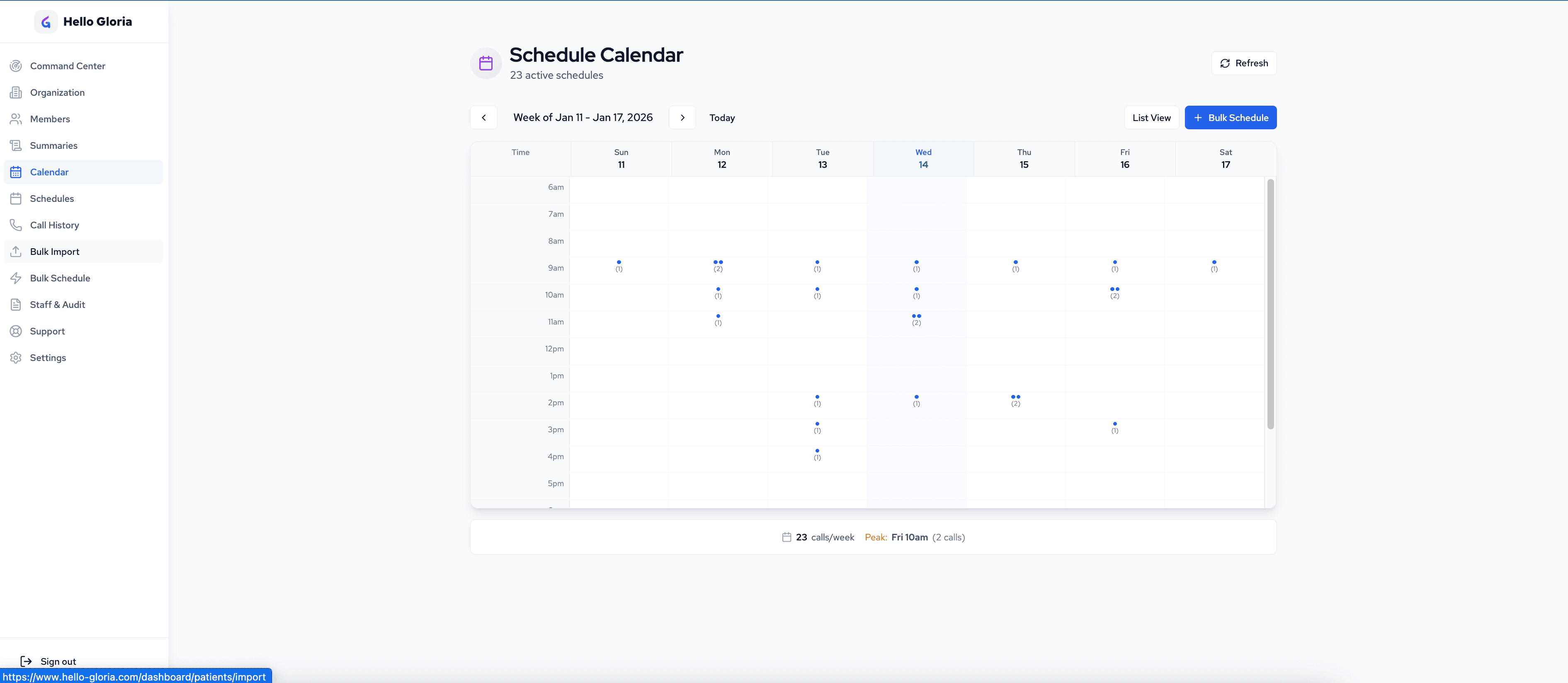Sign out of Hello Gloria
Screen dimensions: 1568x683
[x=58, y=661]
